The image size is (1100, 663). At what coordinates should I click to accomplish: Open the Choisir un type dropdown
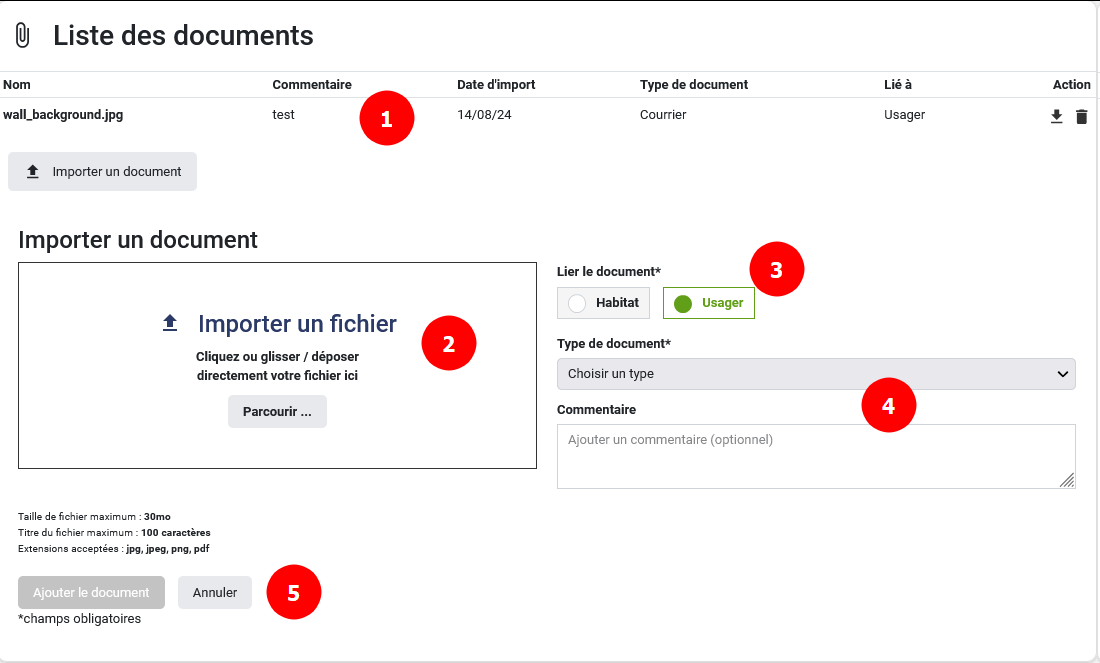815,374
